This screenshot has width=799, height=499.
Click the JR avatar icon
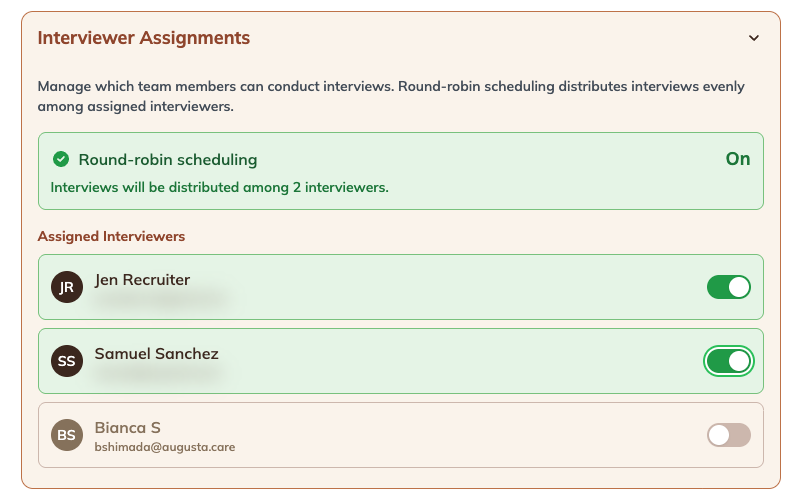67,287
